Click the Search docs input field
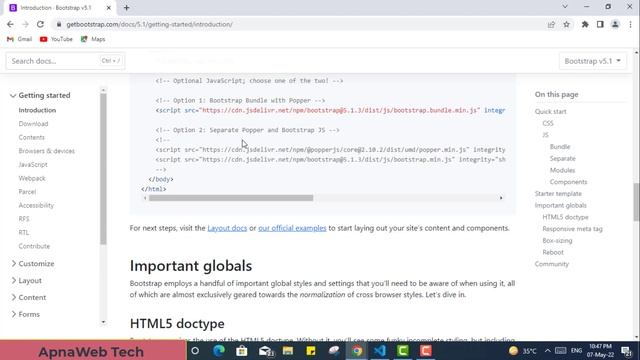The width and height of the screenshot is (640, 360). (x=65, y=61)
